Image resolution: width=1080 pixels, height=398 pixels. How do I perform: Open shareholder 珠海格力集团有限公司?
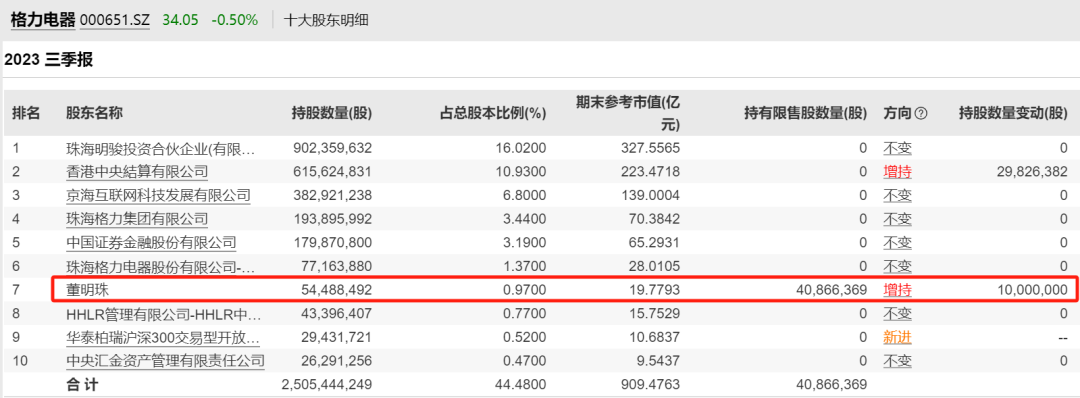[x=137, y=219]
